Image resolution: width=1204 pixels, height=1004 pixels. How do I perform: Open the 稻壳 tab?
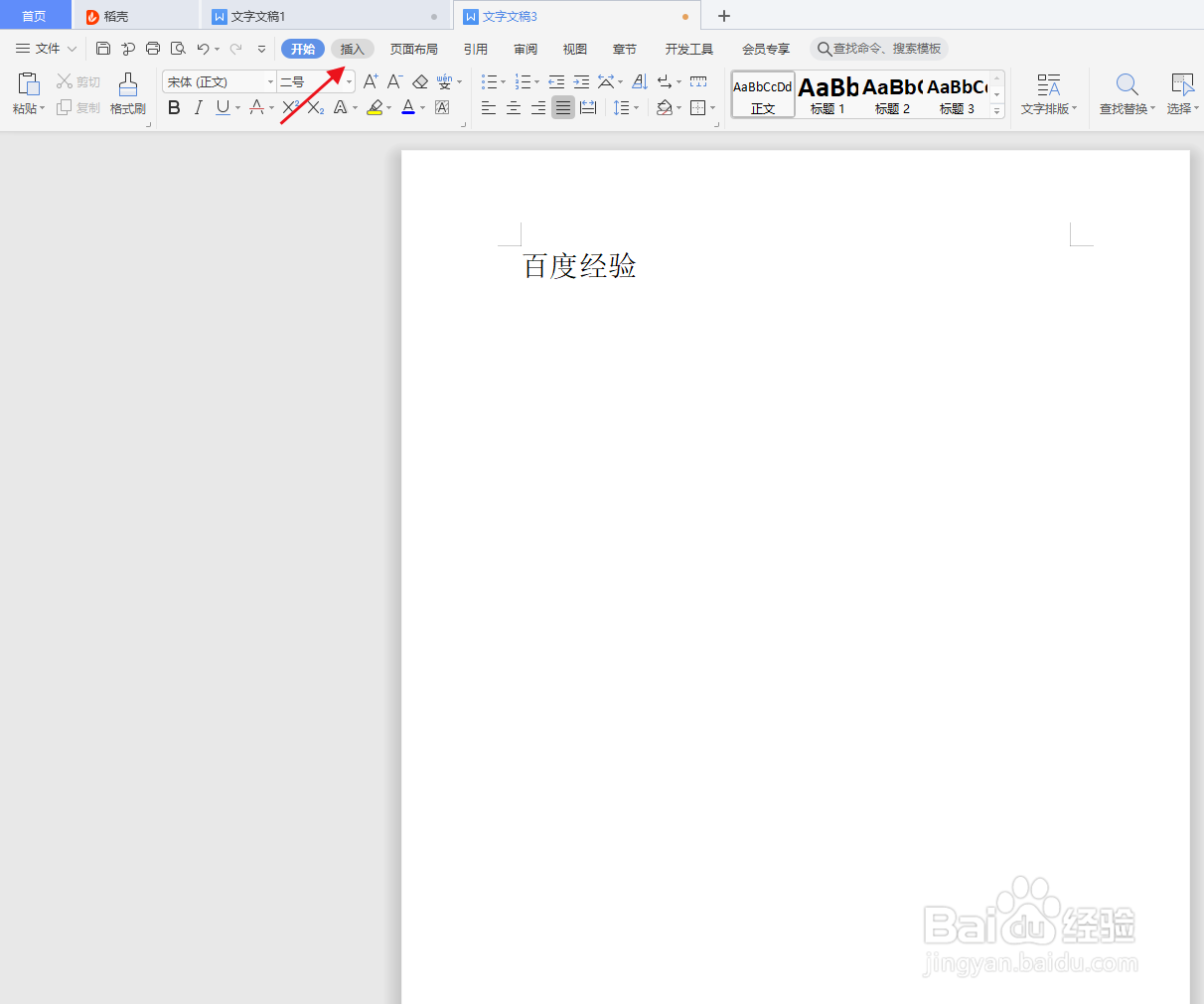point(136,16)
